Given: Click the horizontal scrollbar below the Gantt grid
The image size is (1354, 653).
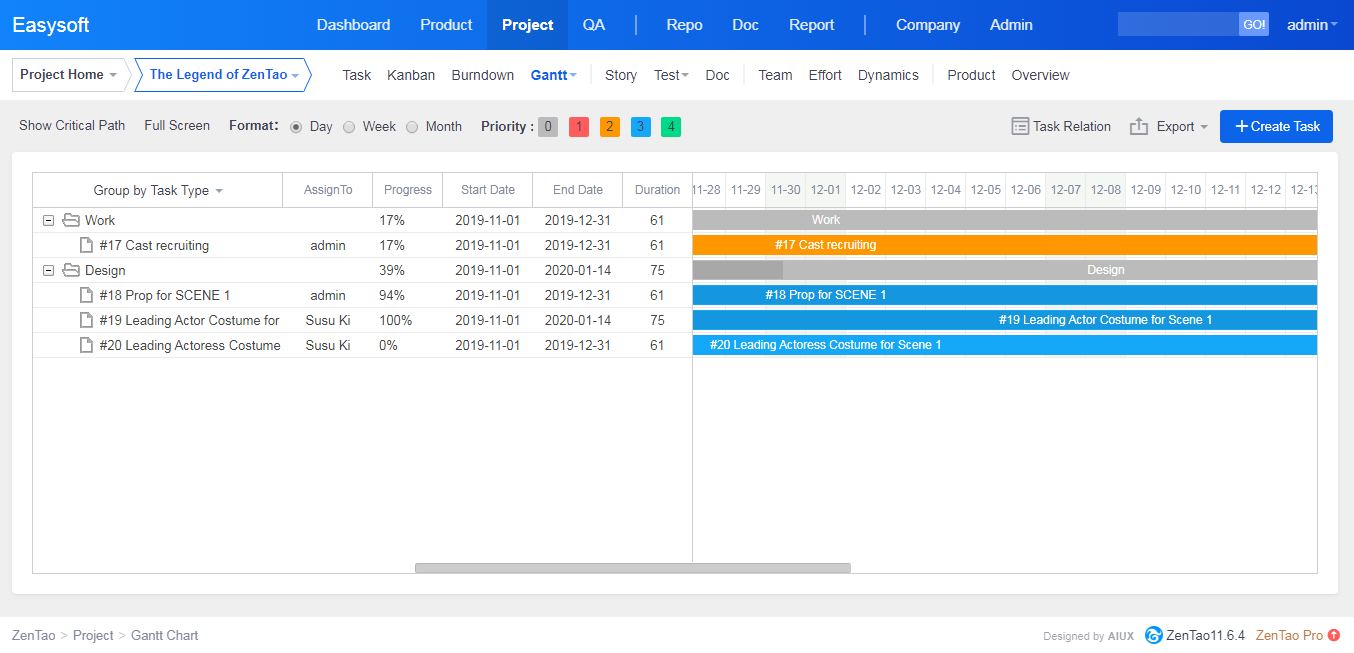Looking at the screenshot, I should click(x=632, y=568).
